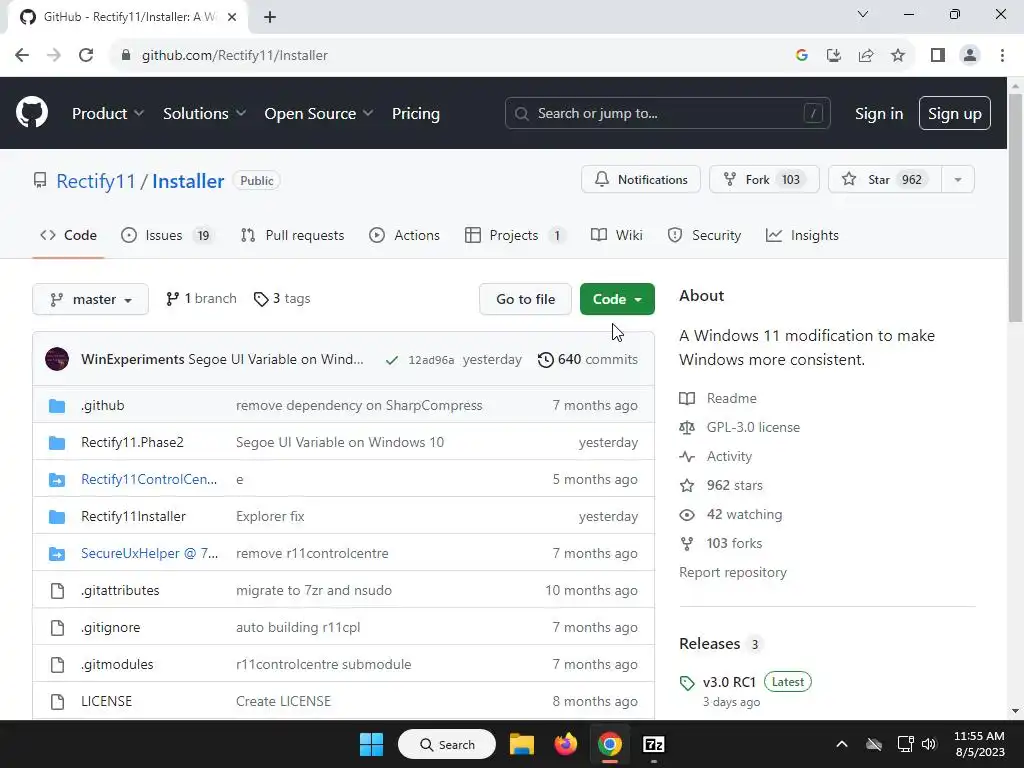Image resolution: width=1024 pixels, height=768 pixels.
Task: Open the Pull requests tab
Action: [293, 235]
